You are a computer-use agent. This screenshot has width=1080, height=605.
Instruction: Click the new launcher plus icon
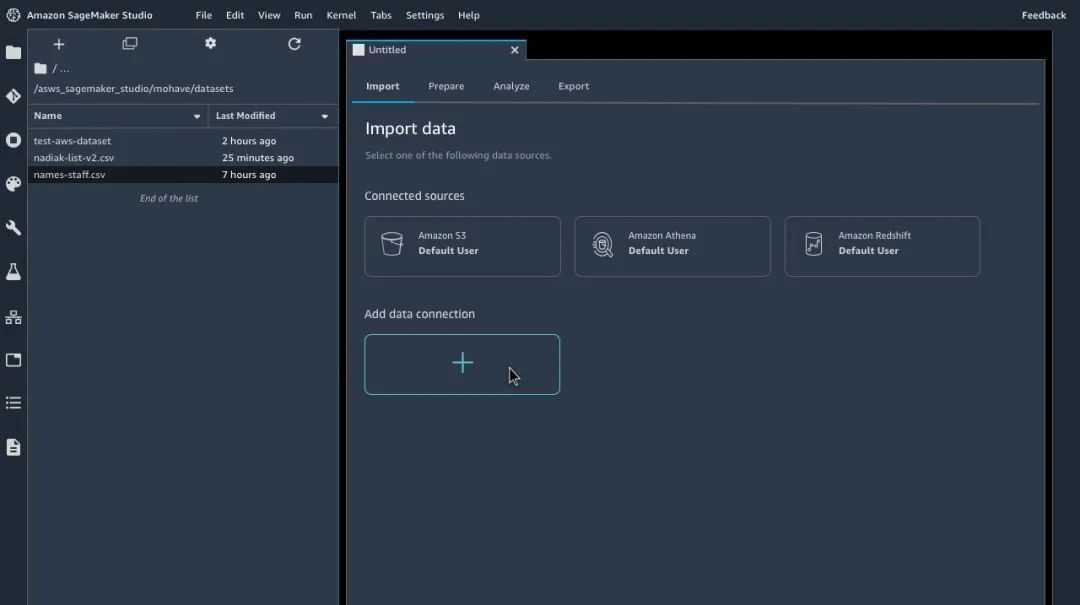[x=59, y=44]
